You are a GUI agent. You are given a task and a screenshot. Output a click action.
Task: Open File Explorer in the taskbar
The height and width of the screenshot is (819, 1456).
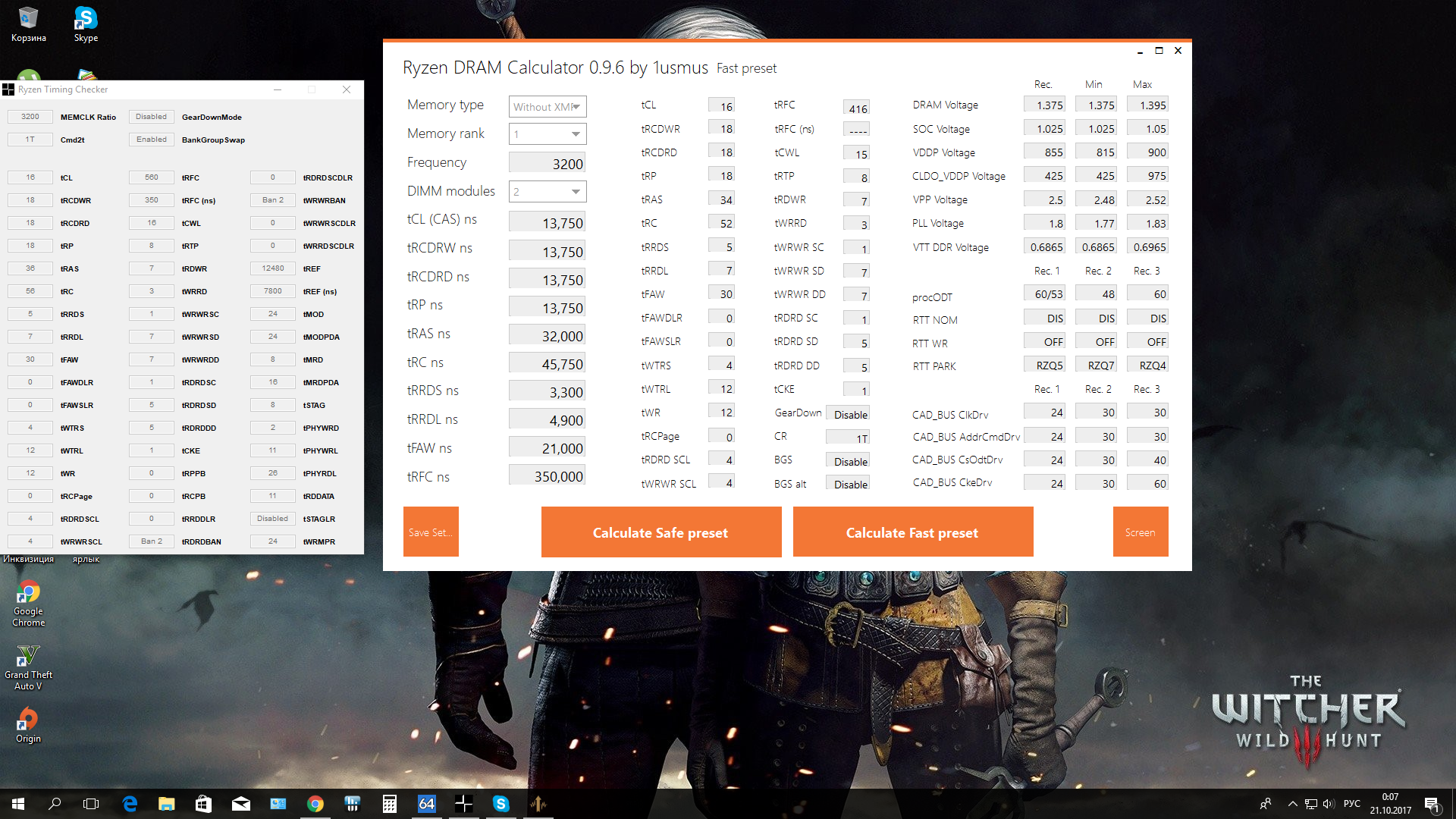pos(167,804)
